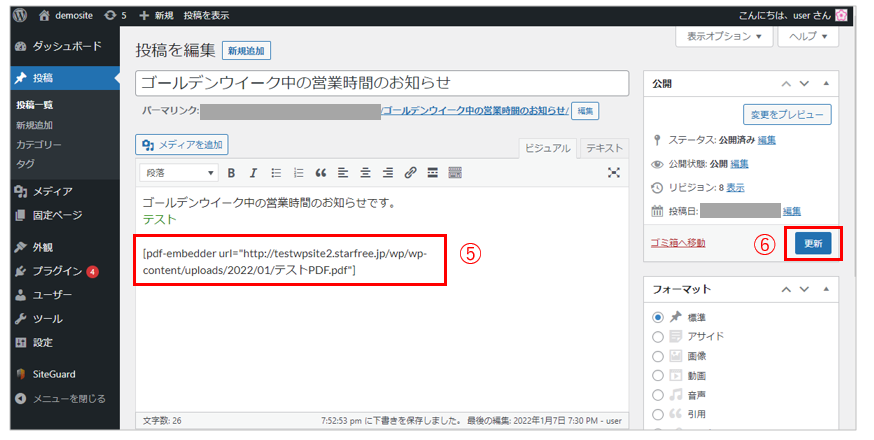This screenshot has width=874, height=440.
Task: Toggle the distraction-free fullscreen editor icon
Action: [x=614, y=172]
